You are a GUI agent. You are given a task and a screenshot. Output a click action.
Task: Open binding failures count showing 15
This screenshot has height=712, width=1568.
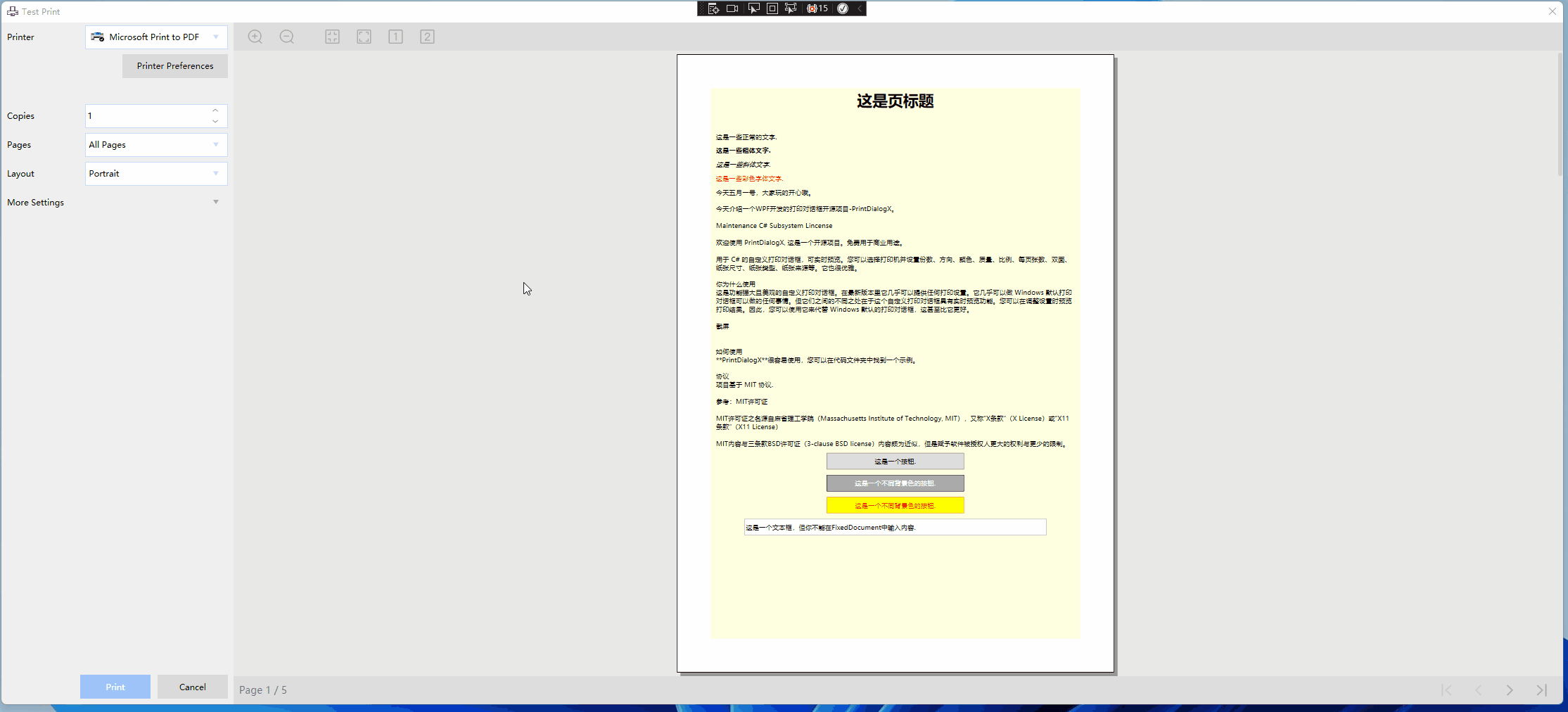click(x=817, y=8)
